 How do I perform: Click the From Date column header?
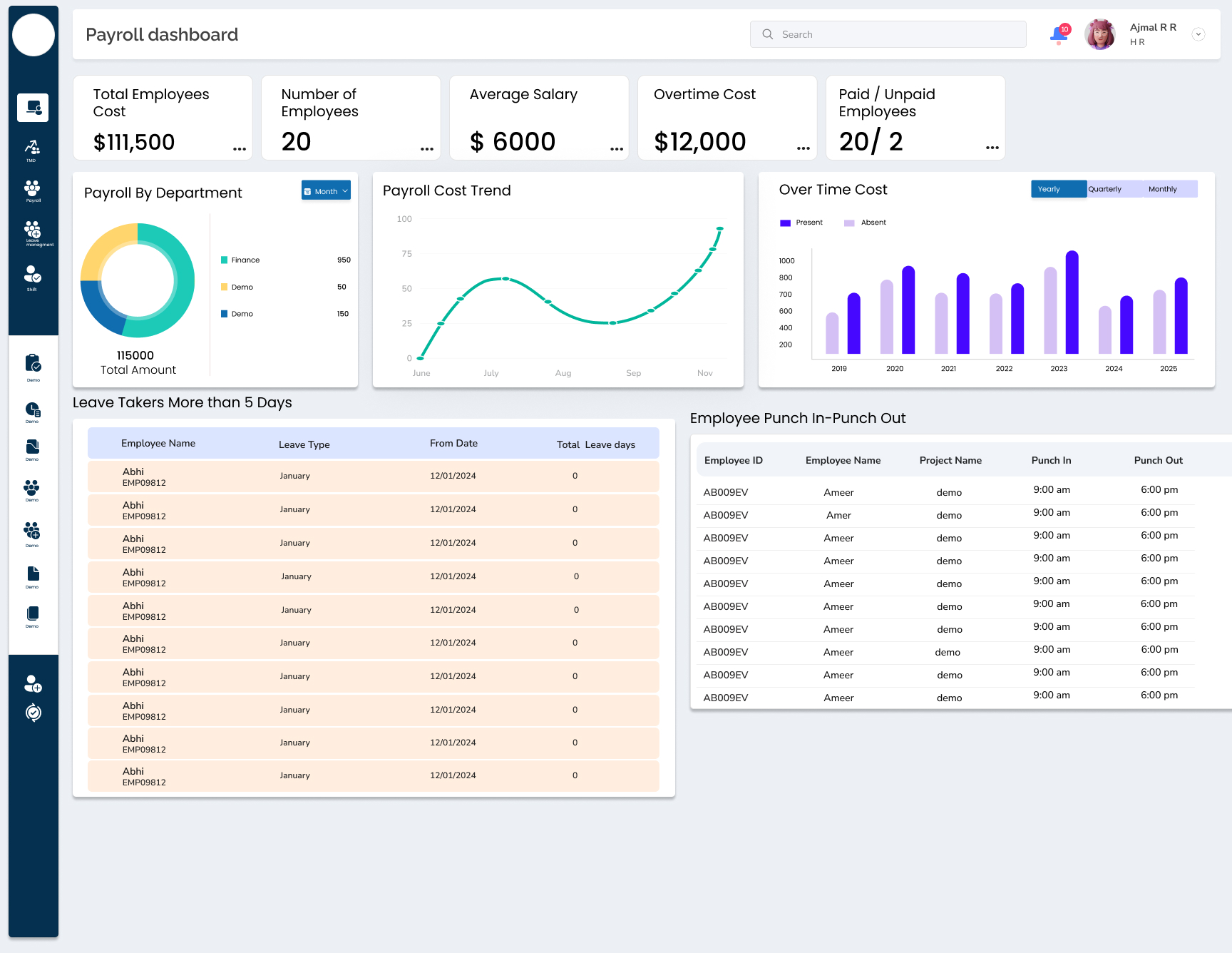point(453,443)
